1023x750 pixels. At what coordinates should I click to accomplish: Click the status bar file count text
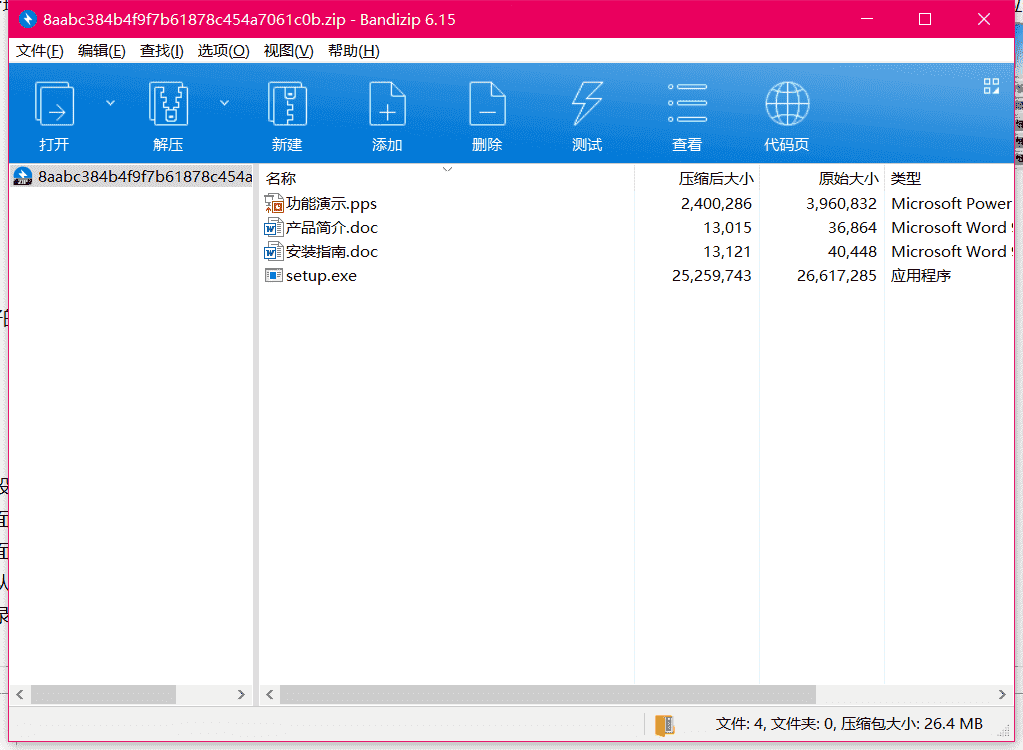849,724
